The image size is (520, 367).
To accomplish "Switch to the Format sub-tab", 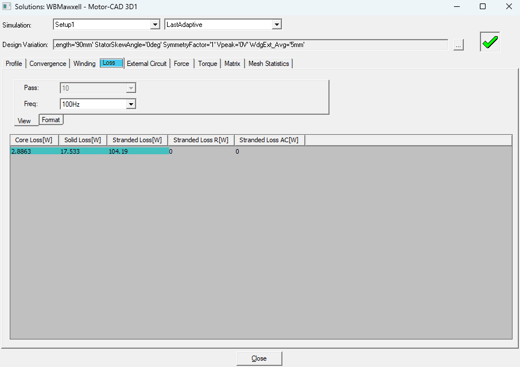I will click(x=51, y=120).
